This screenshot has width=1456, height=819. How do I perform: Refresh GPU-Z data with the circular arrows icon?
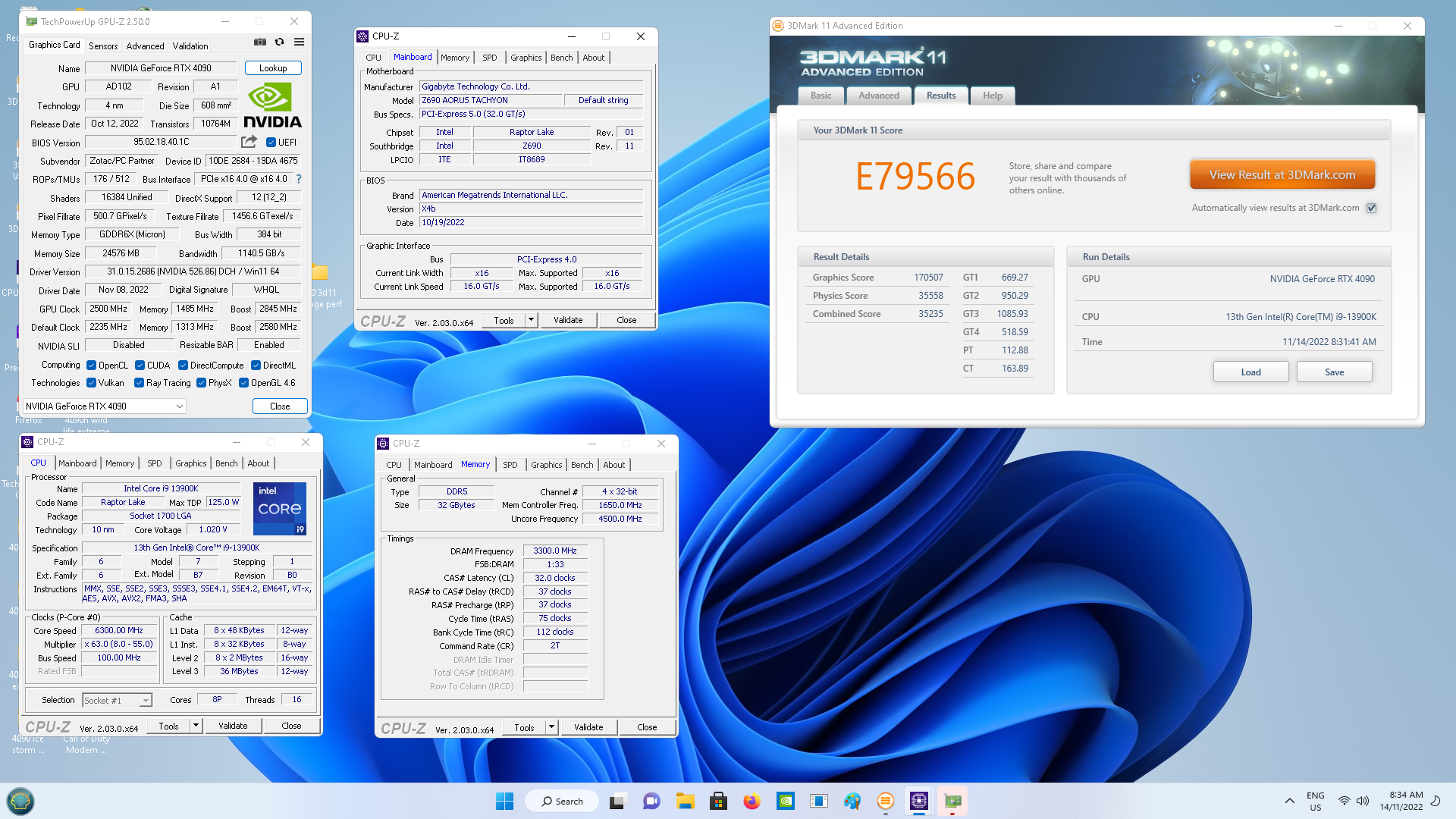tap(279, 42)
